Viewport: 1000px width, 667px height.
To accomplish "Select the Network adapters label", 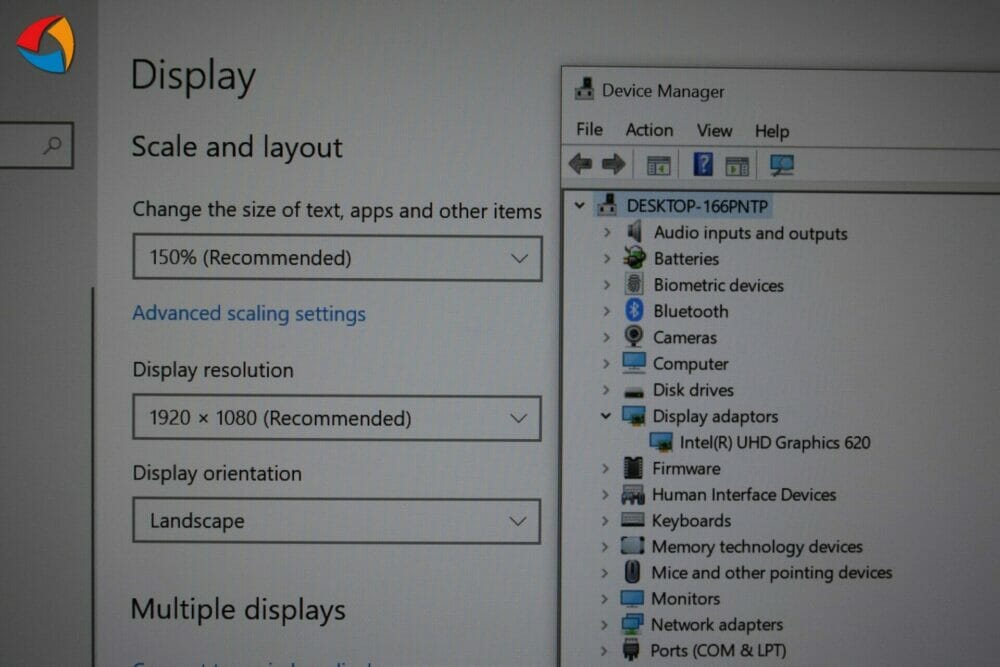I will (717, 624).
